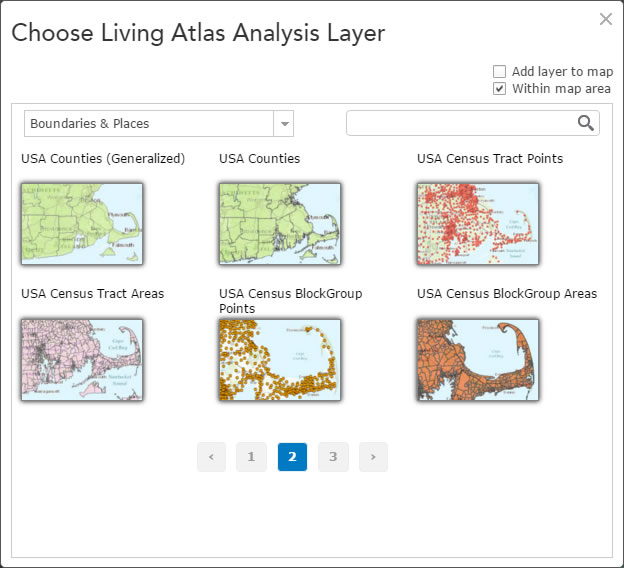This screenshot has height=568, width=624.
Task: Click USA Census Tract Areas title
Action: 92,294
